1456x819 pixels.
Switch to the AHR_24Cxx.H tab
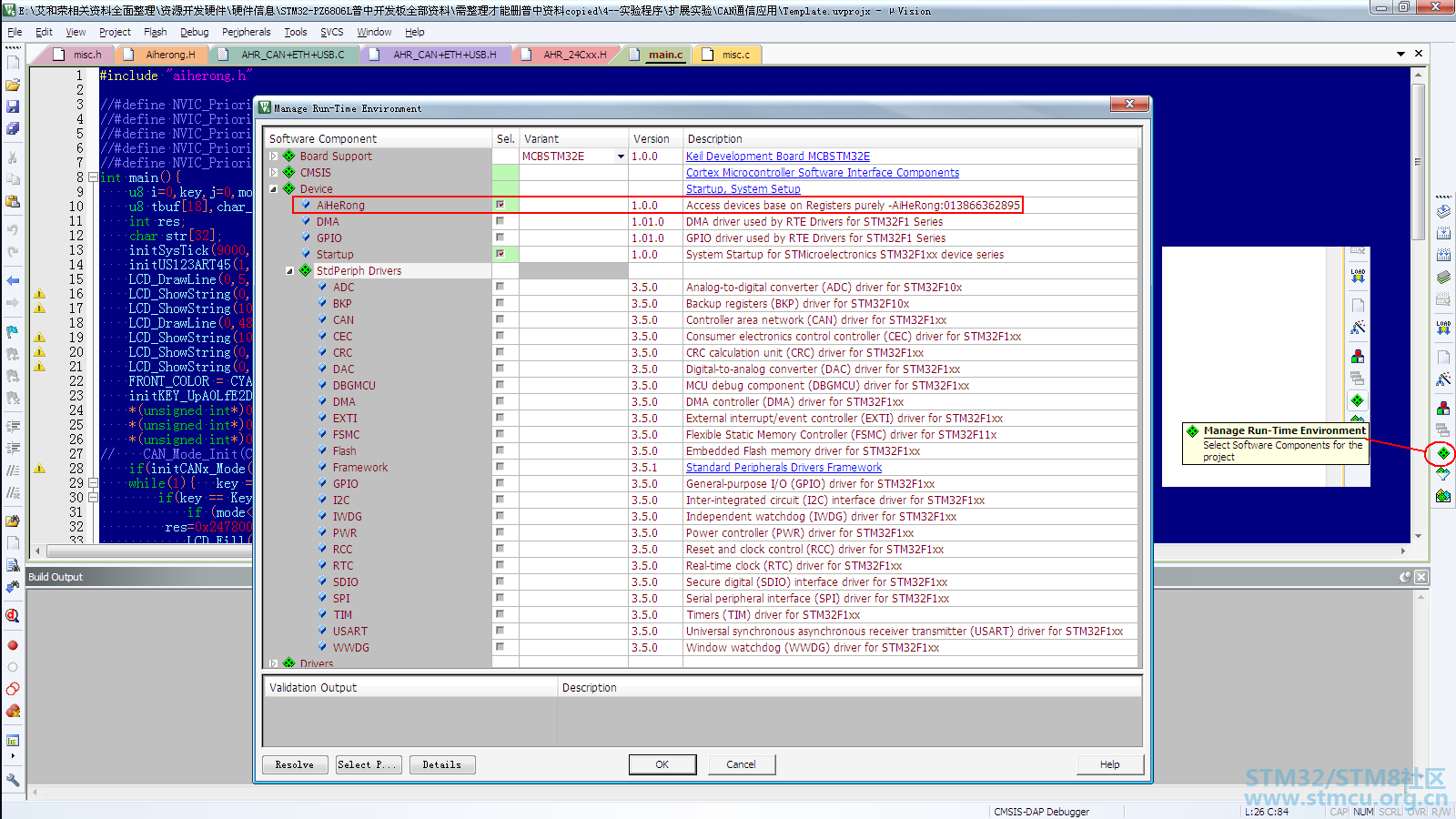tap(567, 55)
